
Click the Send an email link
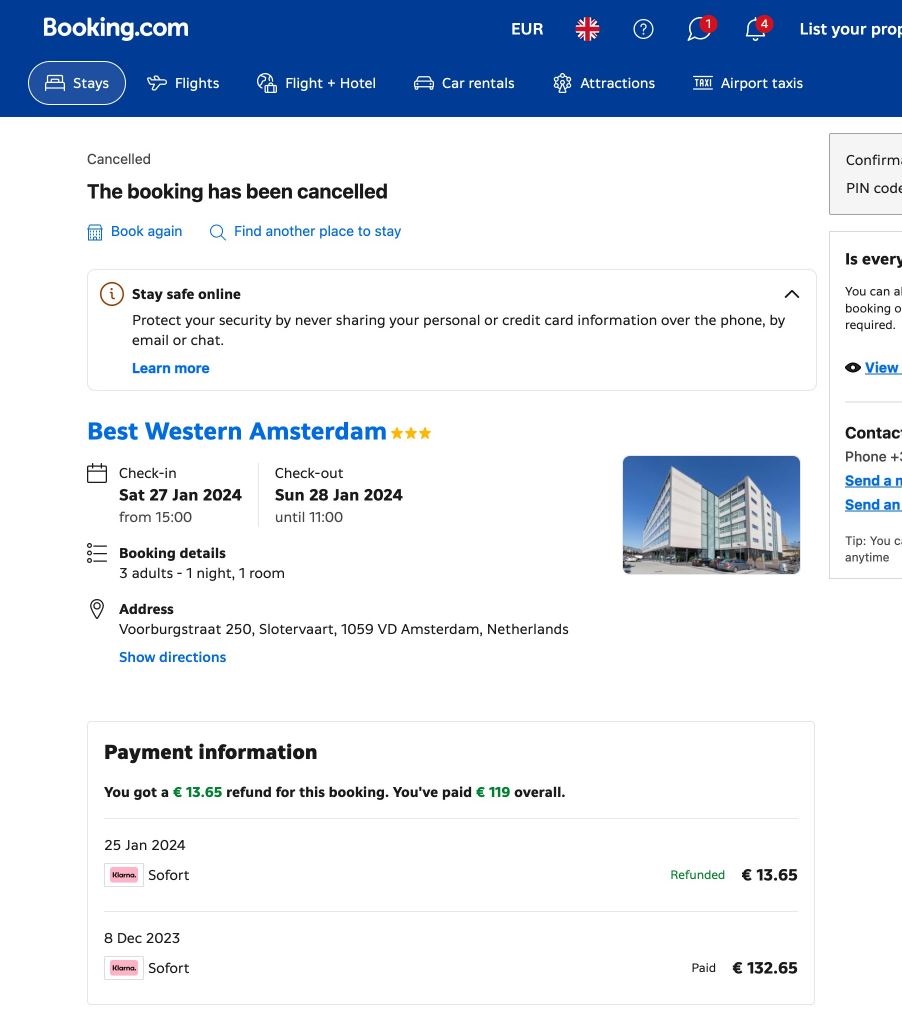pos(873,505)
